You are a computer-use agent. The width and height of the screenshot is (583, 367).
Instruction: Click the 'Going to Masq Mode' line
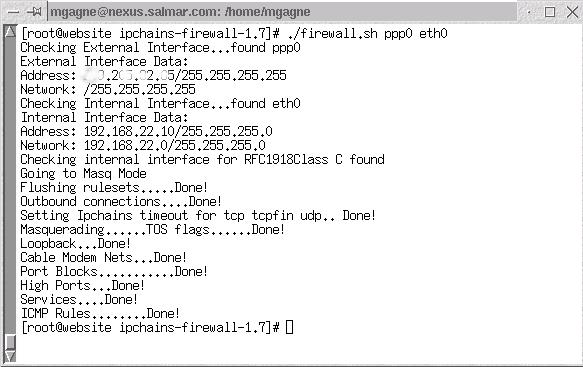pyautogui.click(x=83, y=174)
